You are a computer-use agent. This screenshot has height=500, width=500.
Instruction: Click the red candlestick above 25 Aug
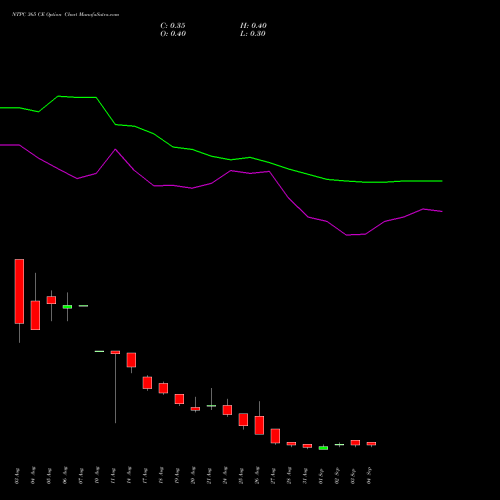tap(243, 419)
